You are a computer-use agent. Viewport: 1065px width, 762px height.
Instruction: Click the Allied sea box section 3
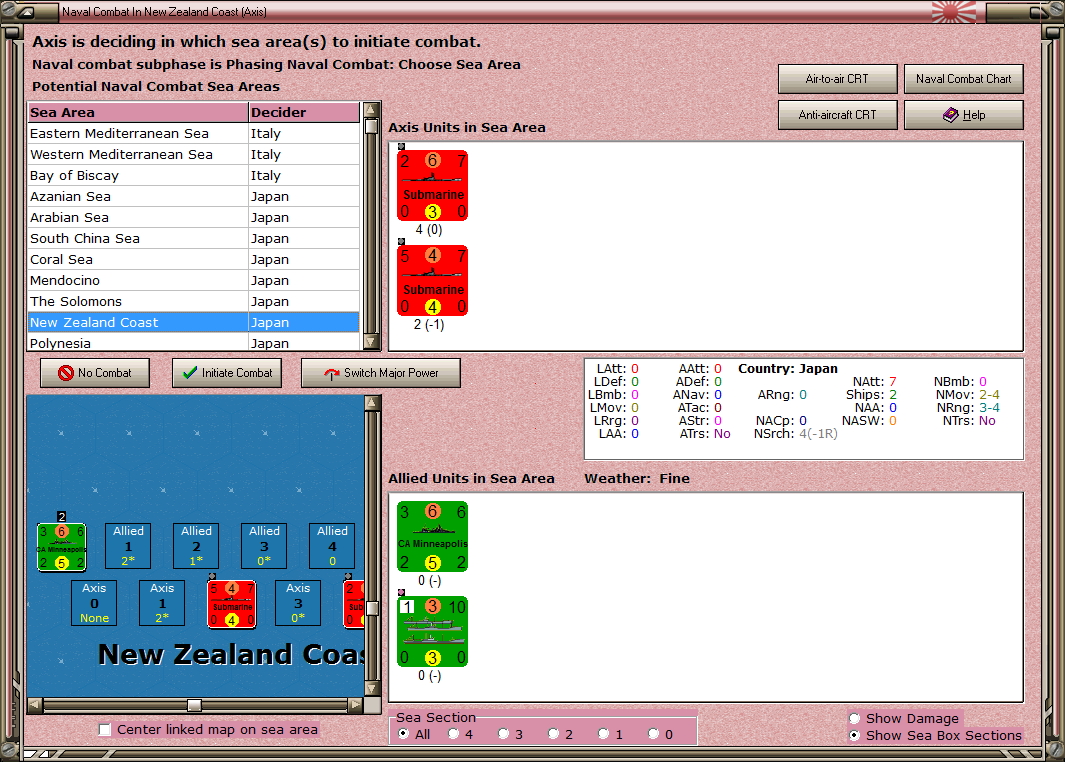[264, 545]
